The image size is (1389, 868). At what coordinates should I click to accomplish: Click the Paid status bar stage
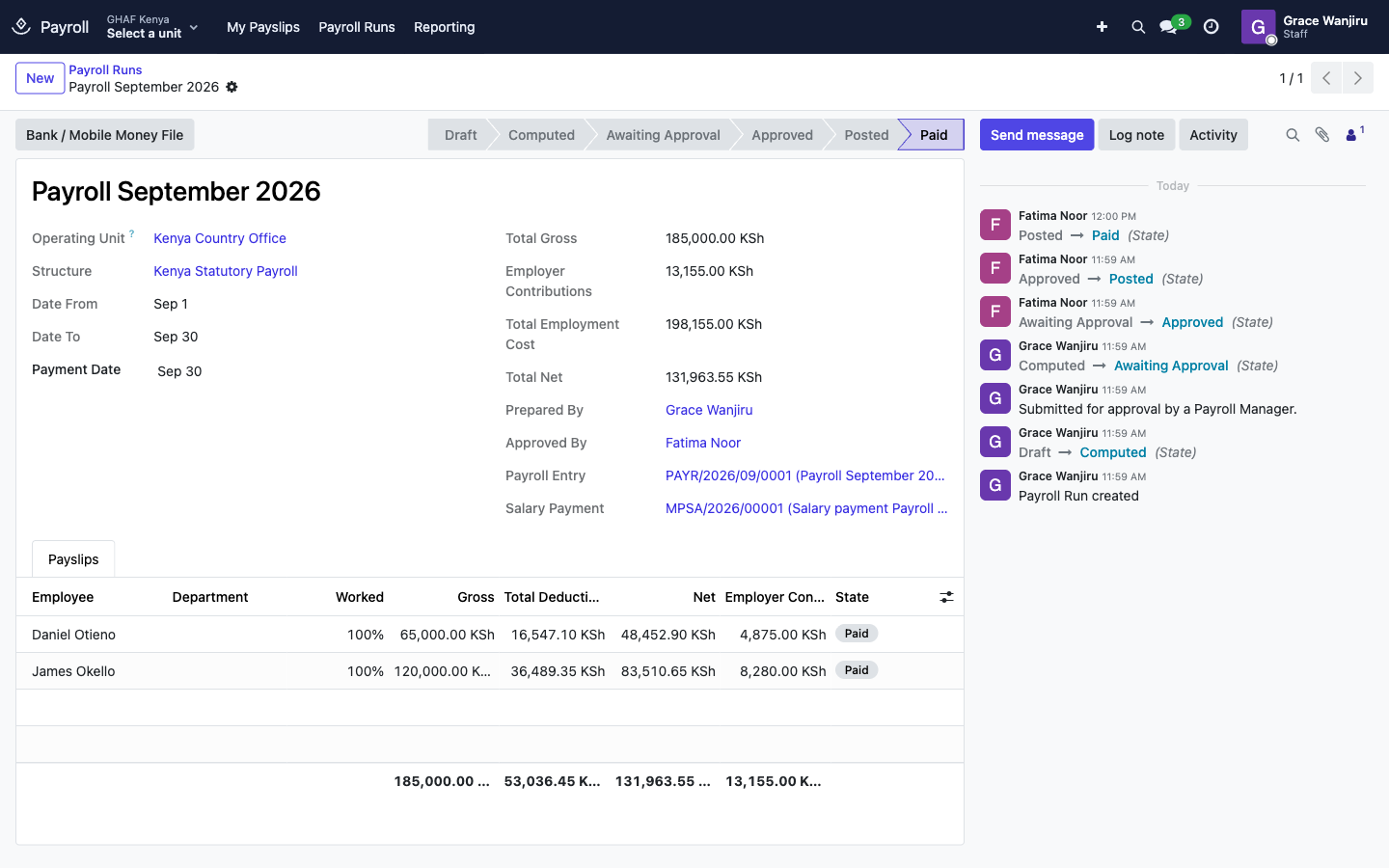(x=931, y=135)
